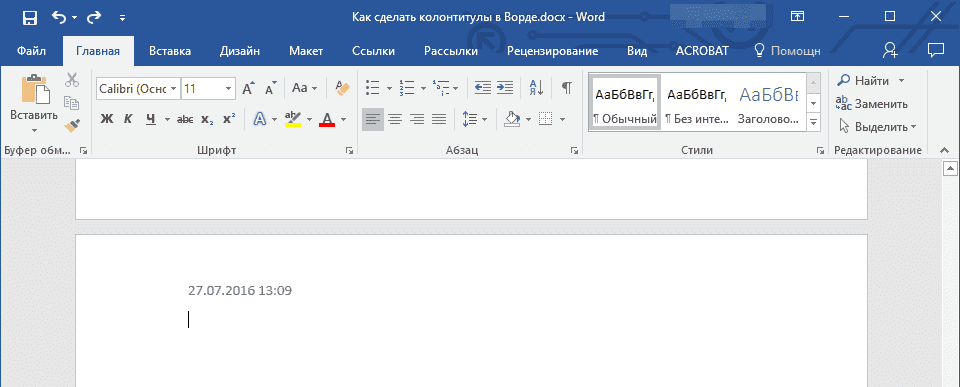Open the highlight color dropdown arrow

(x=310, y=119)
